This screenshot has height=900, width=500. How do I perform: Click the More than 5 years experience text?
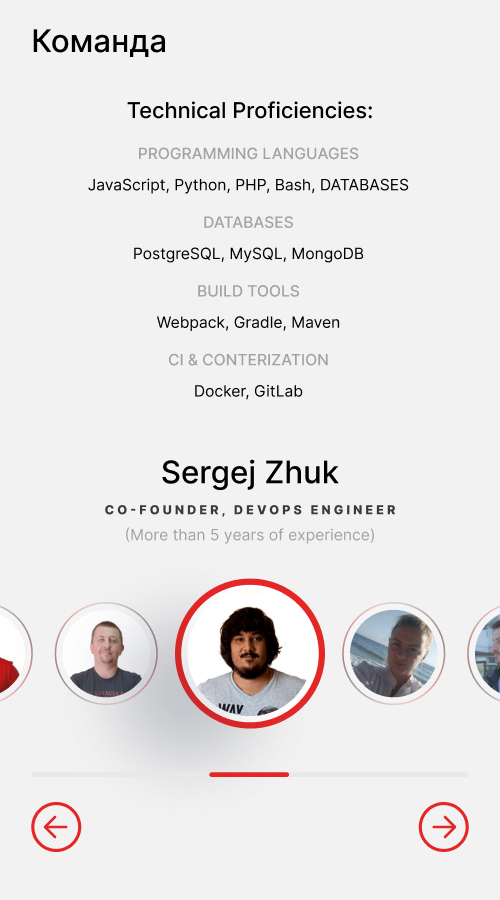(x=250, y=535)
